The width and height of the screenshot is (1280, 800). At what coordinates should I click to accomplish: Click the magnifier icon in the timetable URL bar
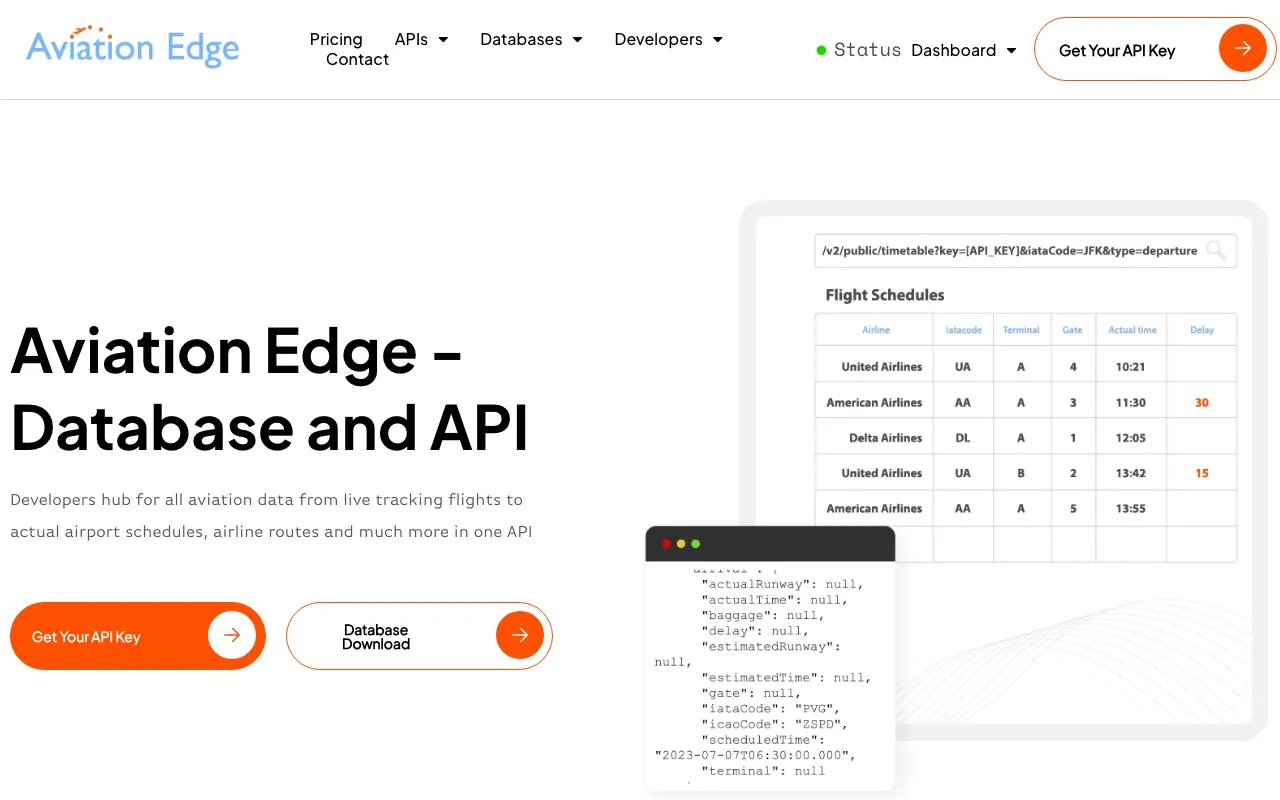pyautogui.click(x=1216, y=251)
